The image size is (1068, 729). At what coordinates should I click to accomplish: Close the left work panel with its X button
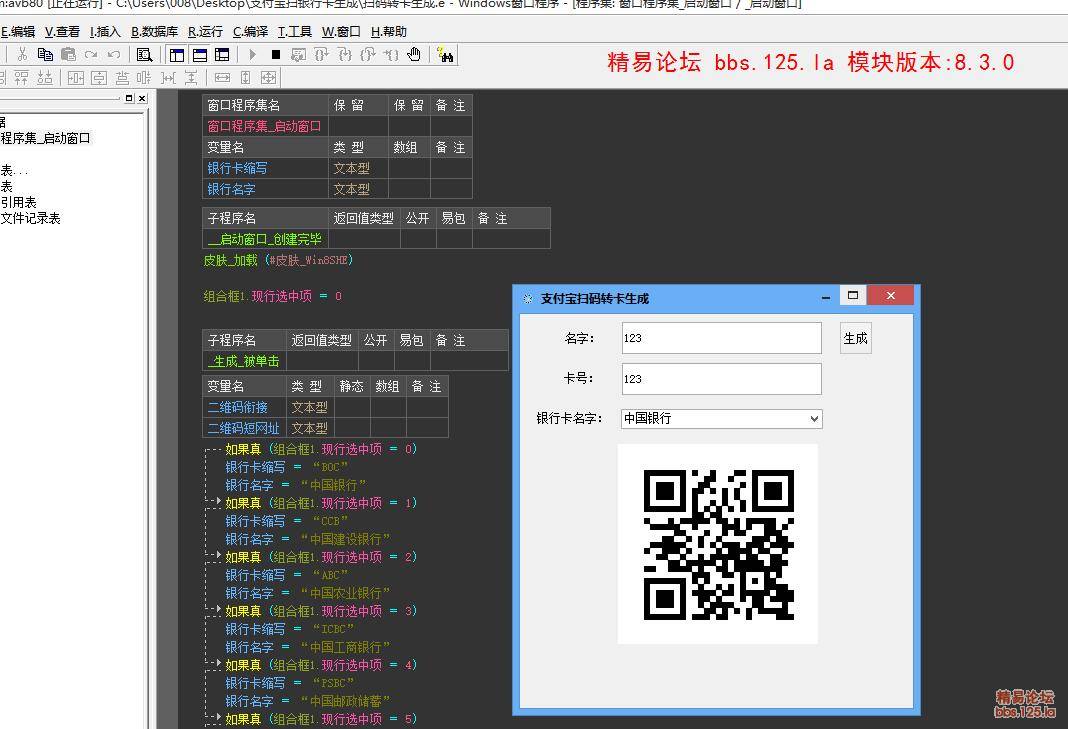[x=142, y=98]
